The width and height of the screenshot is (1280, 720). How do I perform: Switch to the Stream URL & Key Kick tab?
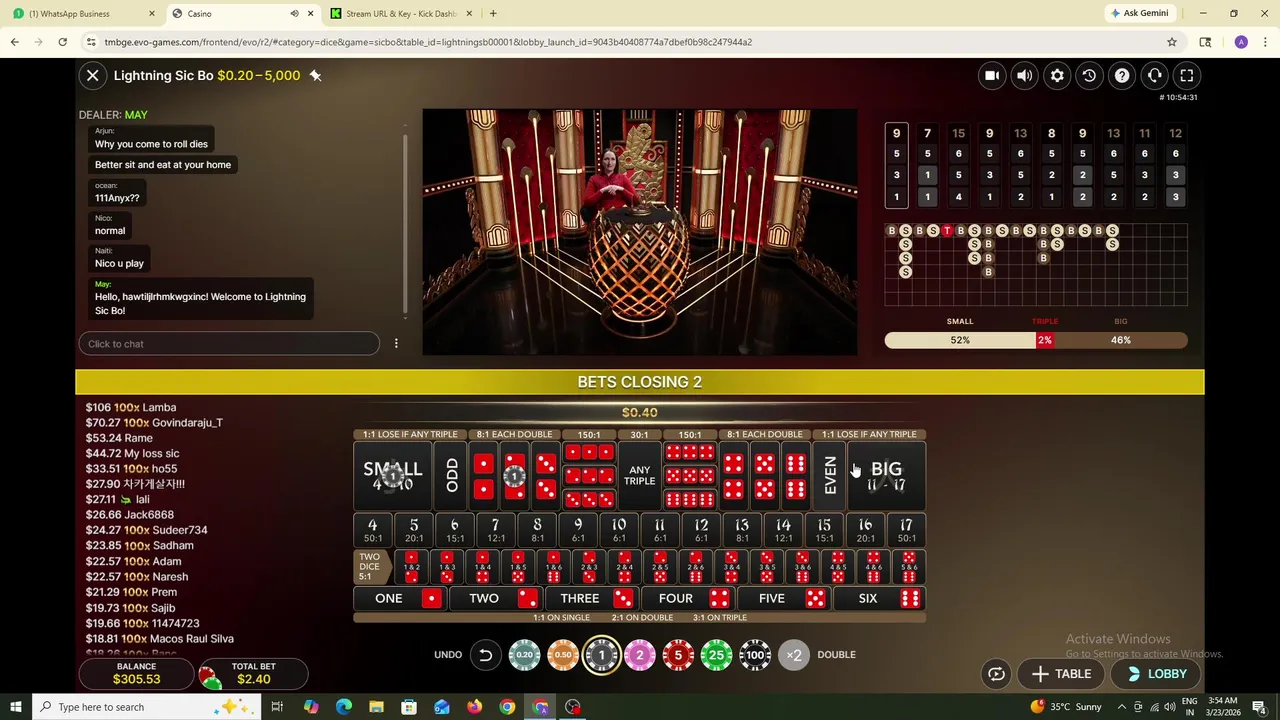point(401,14)
